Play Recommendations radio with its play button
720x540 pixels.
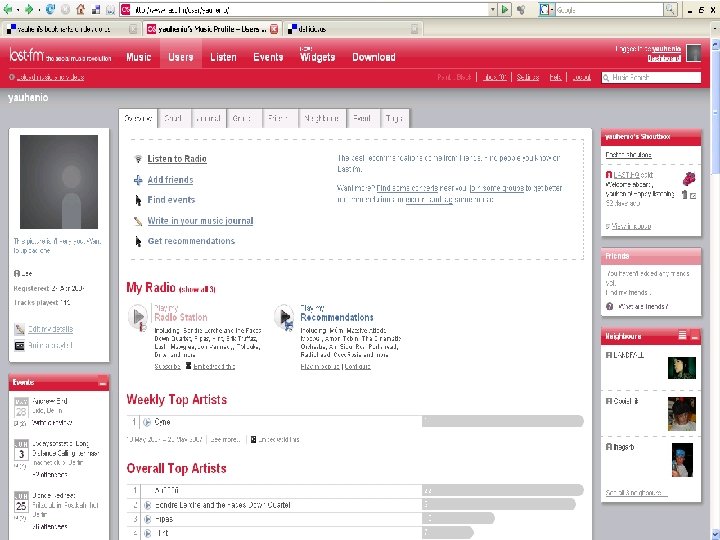pos(284,317)
